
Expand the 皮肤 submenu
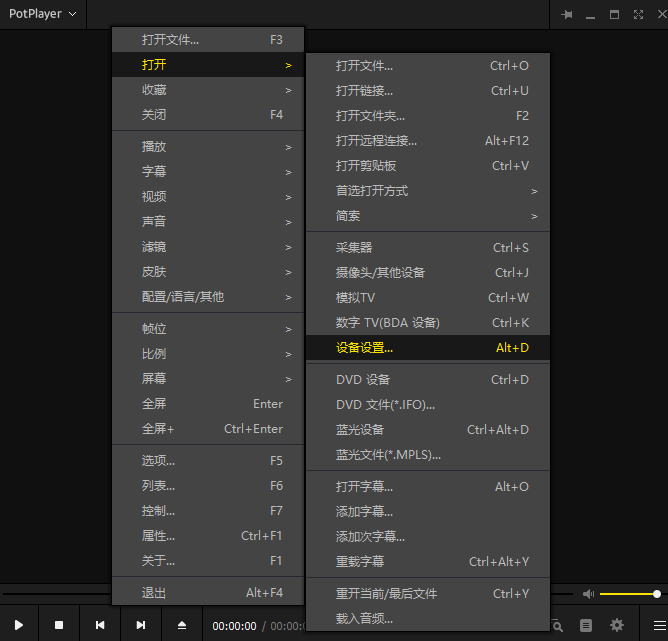coord(208,271)
